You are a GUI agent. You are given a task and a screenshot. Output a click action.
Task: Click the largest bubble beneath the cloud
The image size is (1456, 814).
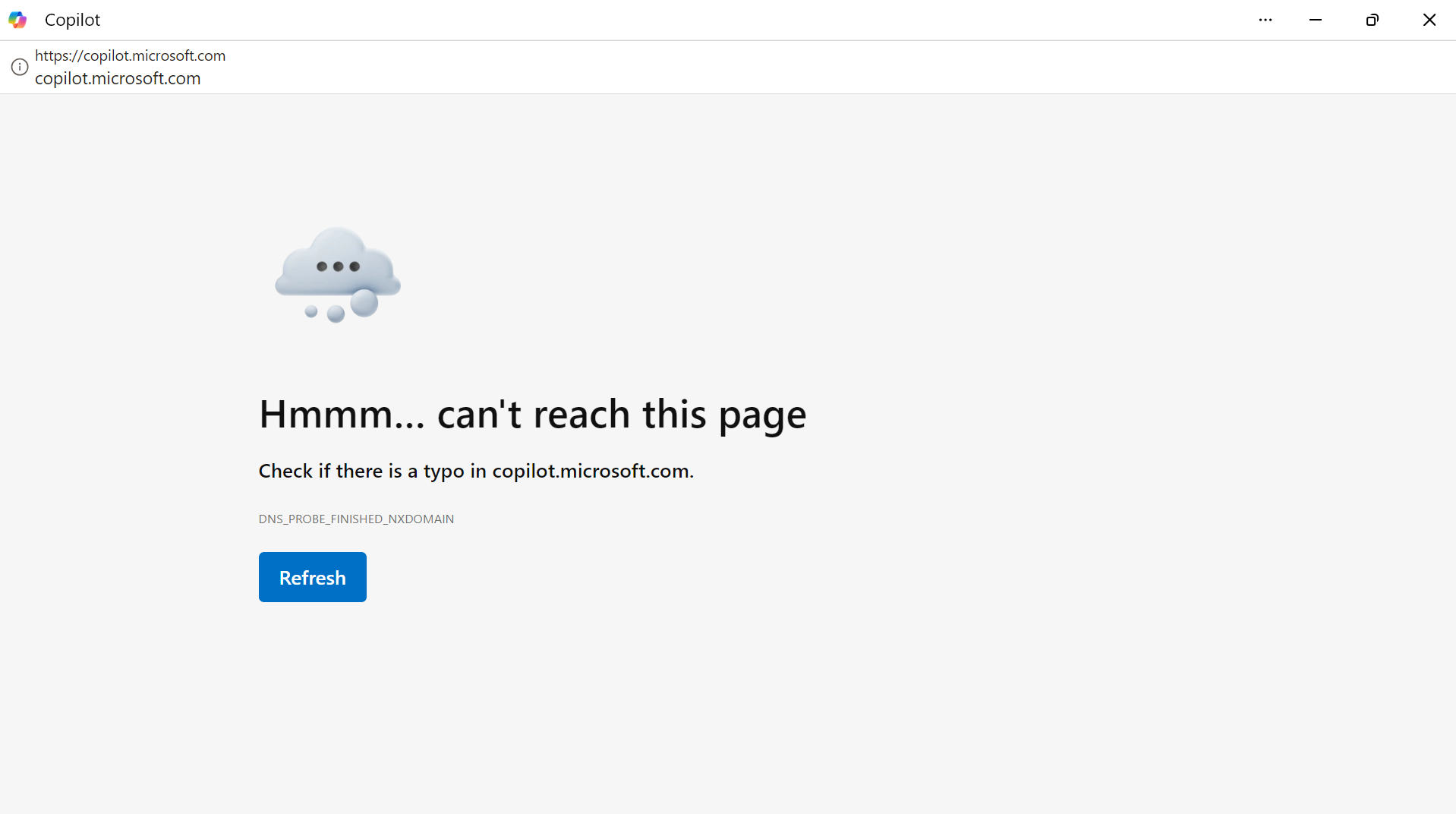364,302
